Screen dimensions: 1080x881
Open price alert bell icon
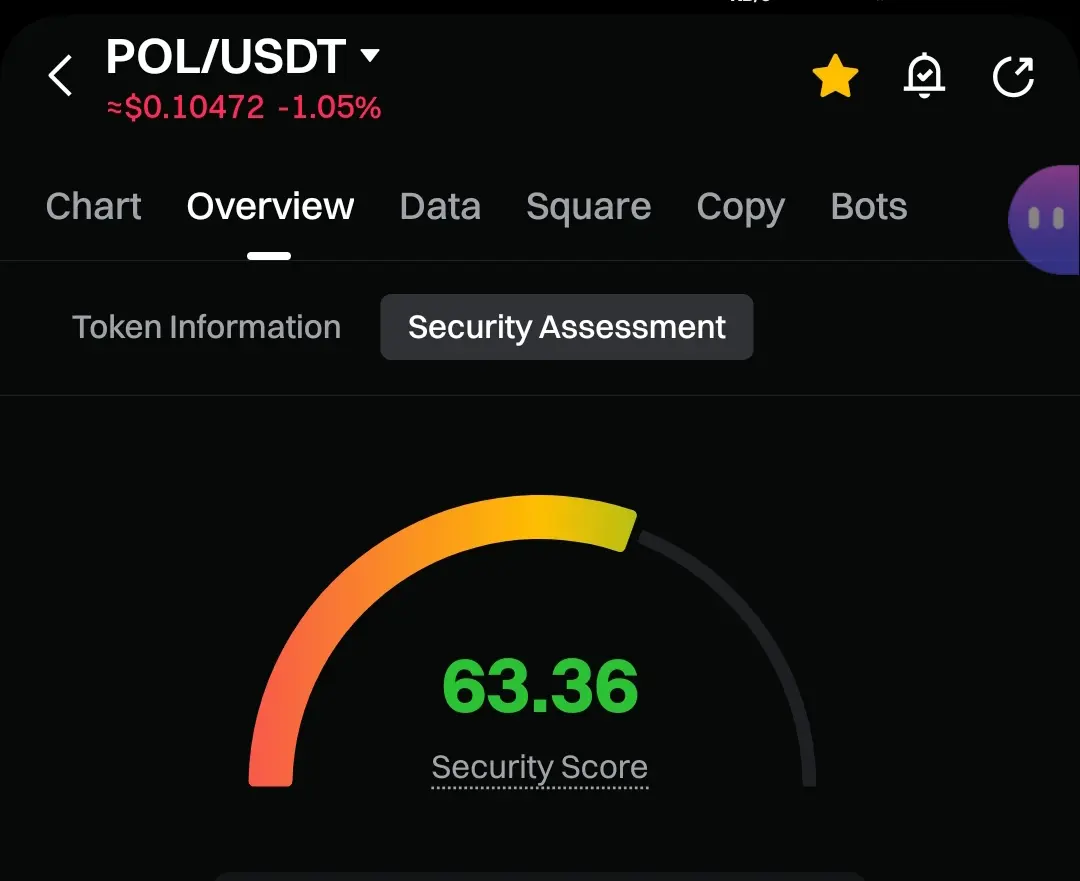click(x=924, y=75)
